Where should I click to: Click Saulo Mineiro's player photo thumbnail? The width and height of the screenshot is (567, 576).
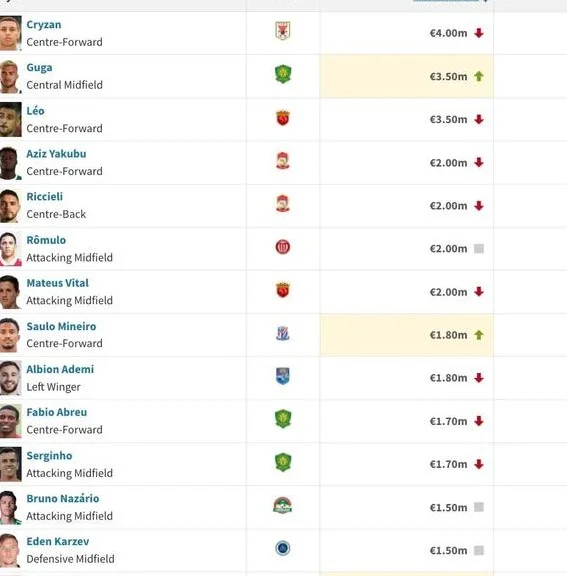coord(10,335)
